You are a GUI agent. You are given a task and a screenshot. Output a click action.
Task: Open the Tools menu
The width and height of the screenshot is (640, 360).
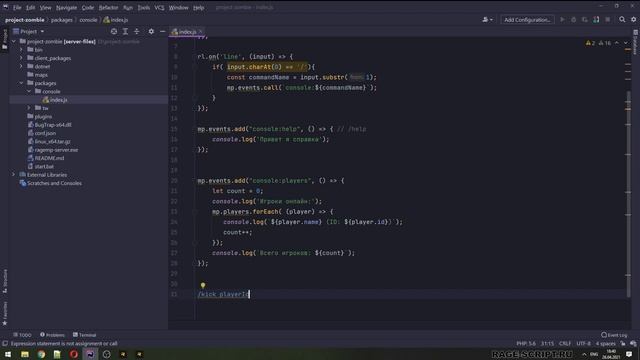point(144,7)
